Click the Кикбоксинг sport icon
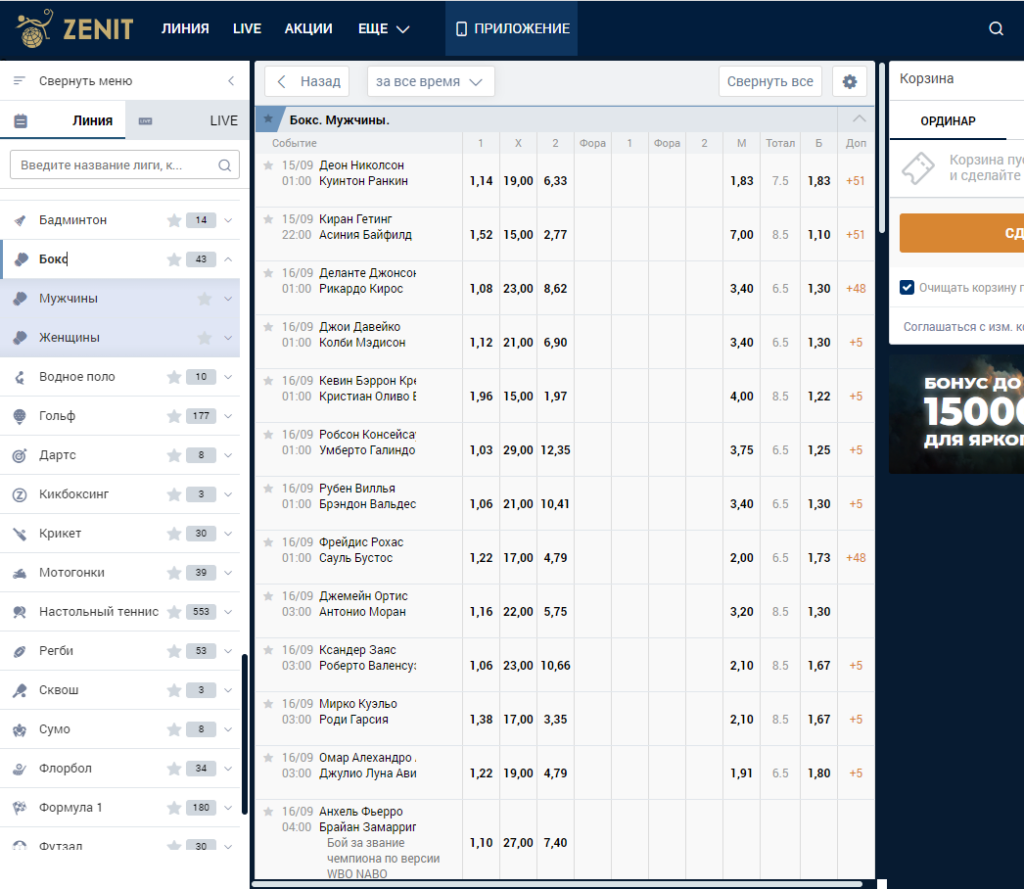This screenshot has width=1024, height=889. click(x=20, y=494)
